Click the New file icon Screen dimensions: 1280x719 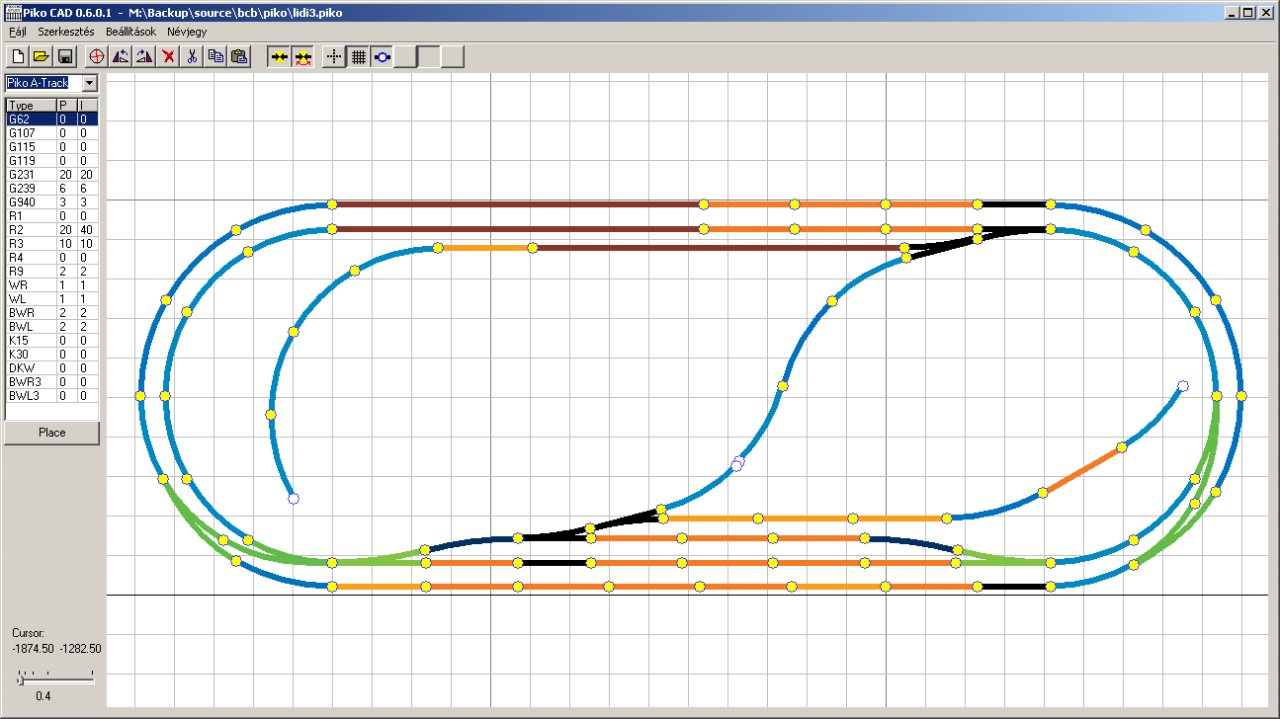(x=17, y=57)
